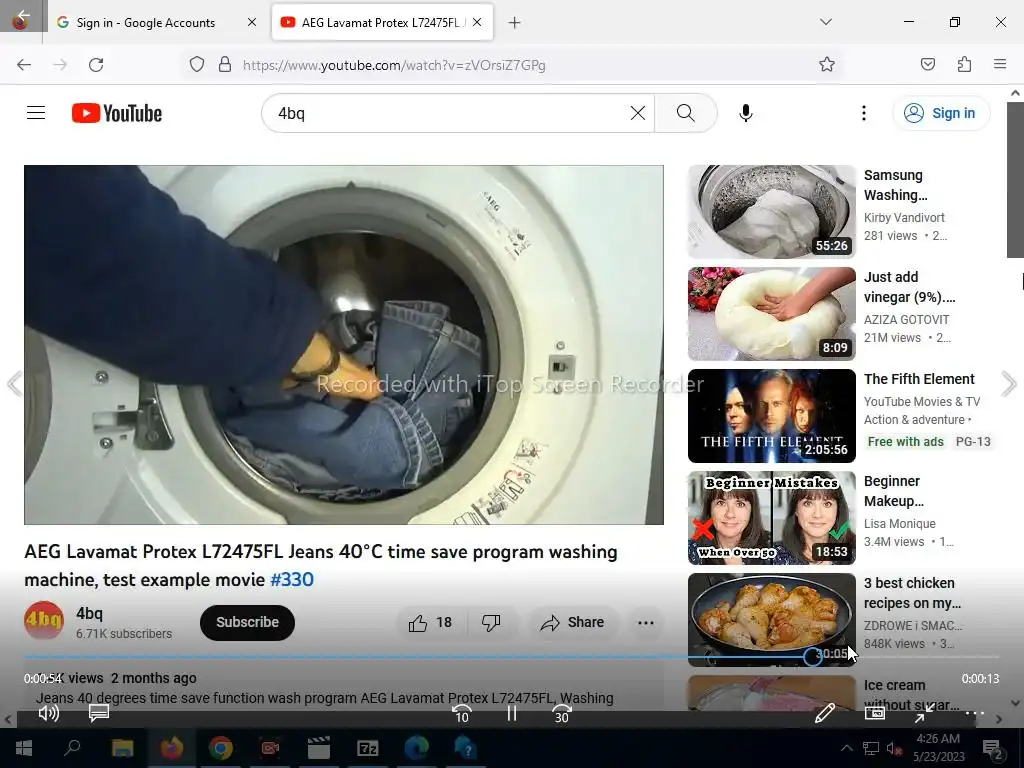Skip back 10 seconds
1024x768 pixels.
[462, 714]
